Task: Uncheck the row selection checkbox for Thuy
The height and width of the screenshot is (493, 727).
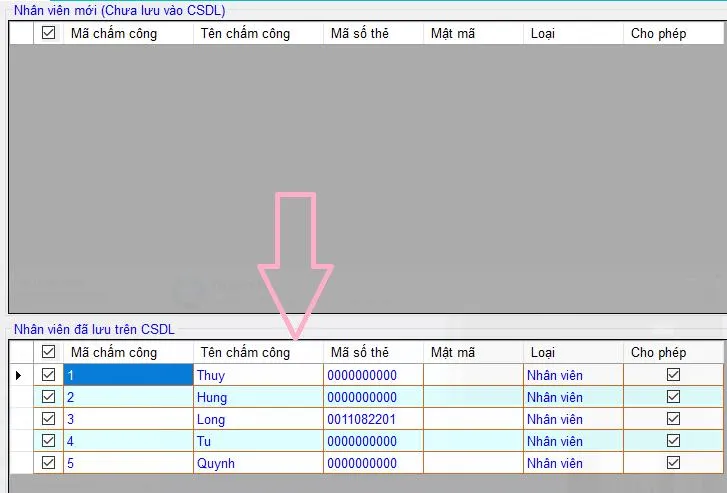Action: point(48,375)
